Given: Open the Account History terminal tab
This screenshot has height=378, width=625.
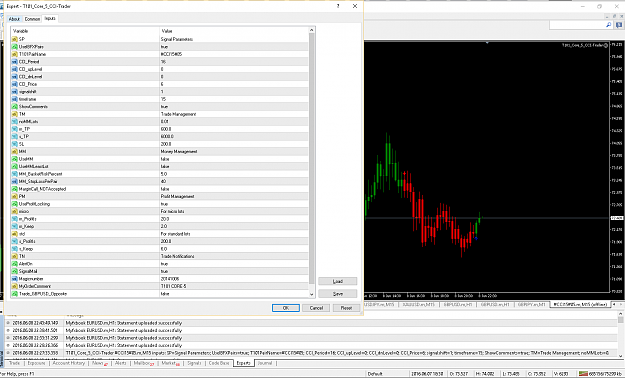Looking at the screenshot, I should (69, 363).
